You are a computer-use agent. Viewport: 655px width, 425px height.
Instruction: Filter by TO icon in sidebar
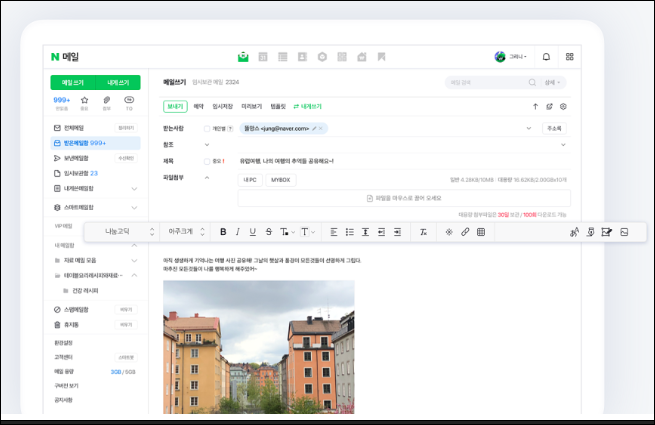pos(129,100)
